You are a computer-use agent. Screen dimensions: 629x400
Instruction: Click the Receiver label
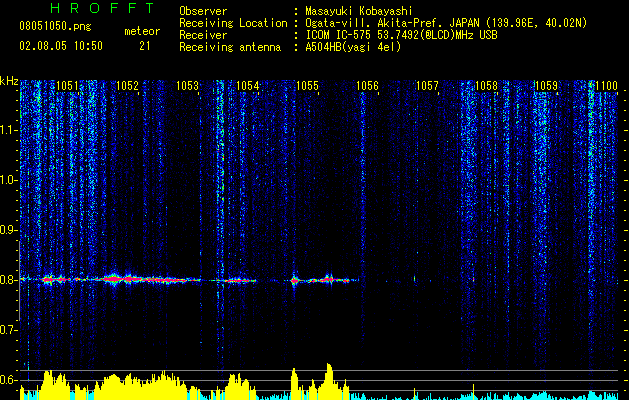pos(203,35)
